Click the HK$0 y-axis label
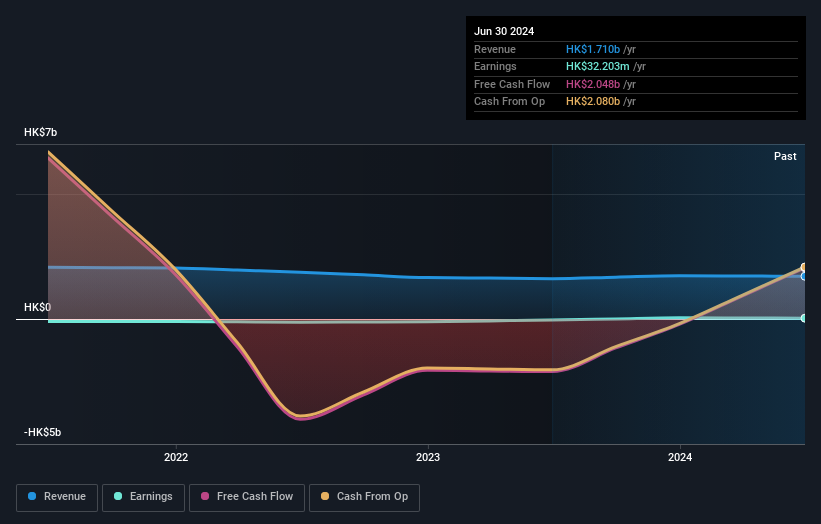Screen dimensions: 821x524 pyautogui.click(x=37, y=307)
